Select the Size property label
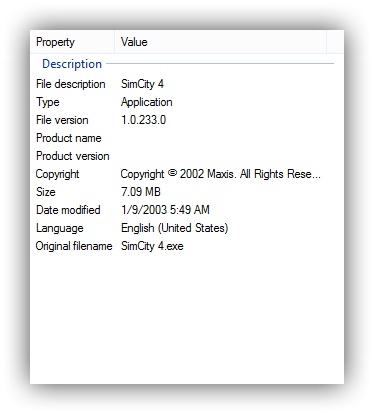 46,192
